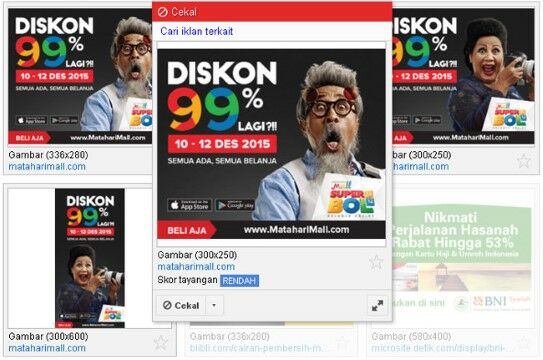
Task: Click Gambar (336x280) label under first ad
Action: point(48,155)
